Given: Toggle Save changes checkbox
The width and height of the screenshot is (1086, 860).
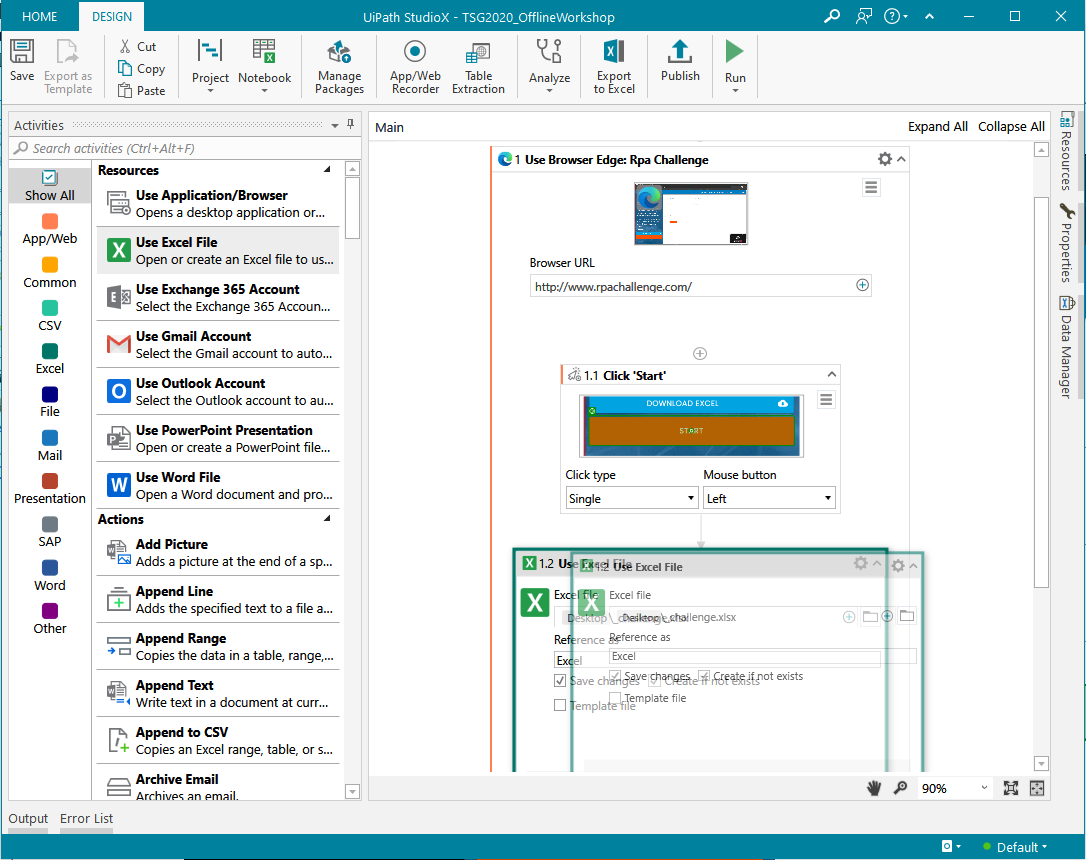Looking at the screenshot, I should (x=560, y=681).
